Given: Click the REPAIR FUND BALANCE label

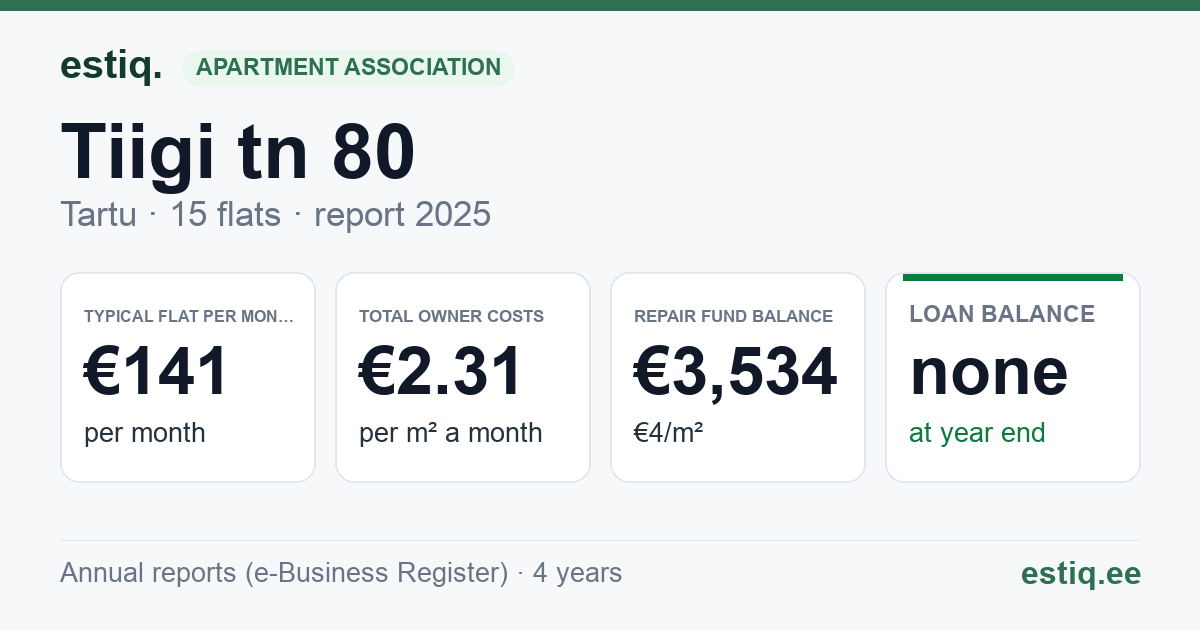Looking at the screenshot, I should click(734, 316).
